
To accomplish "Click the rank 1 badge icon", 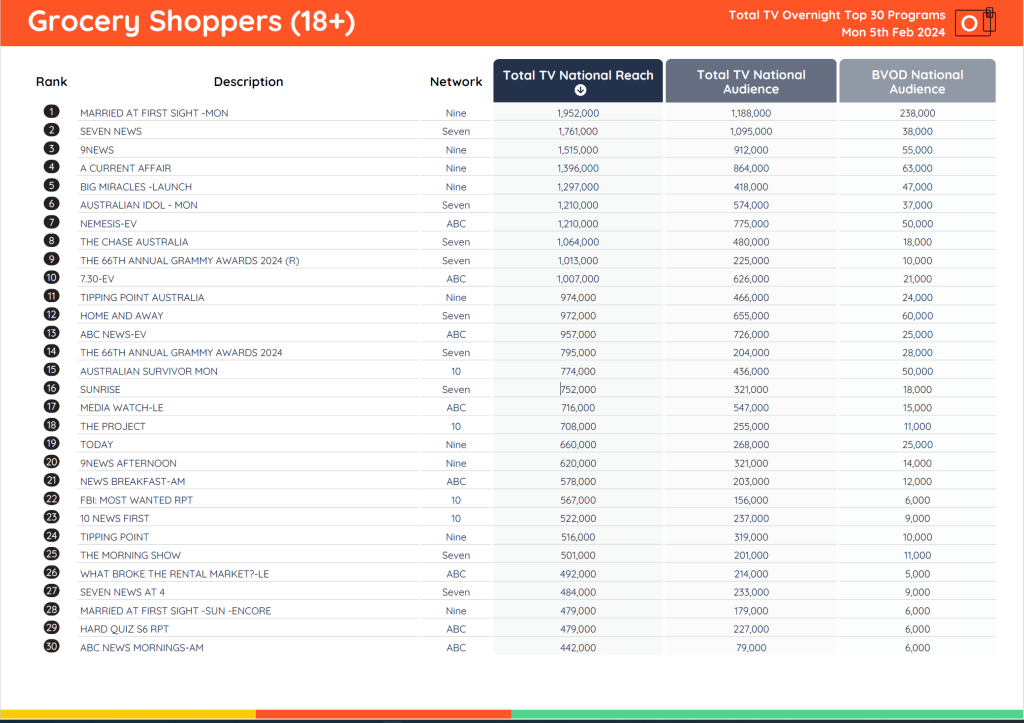I will pos(51,112).
